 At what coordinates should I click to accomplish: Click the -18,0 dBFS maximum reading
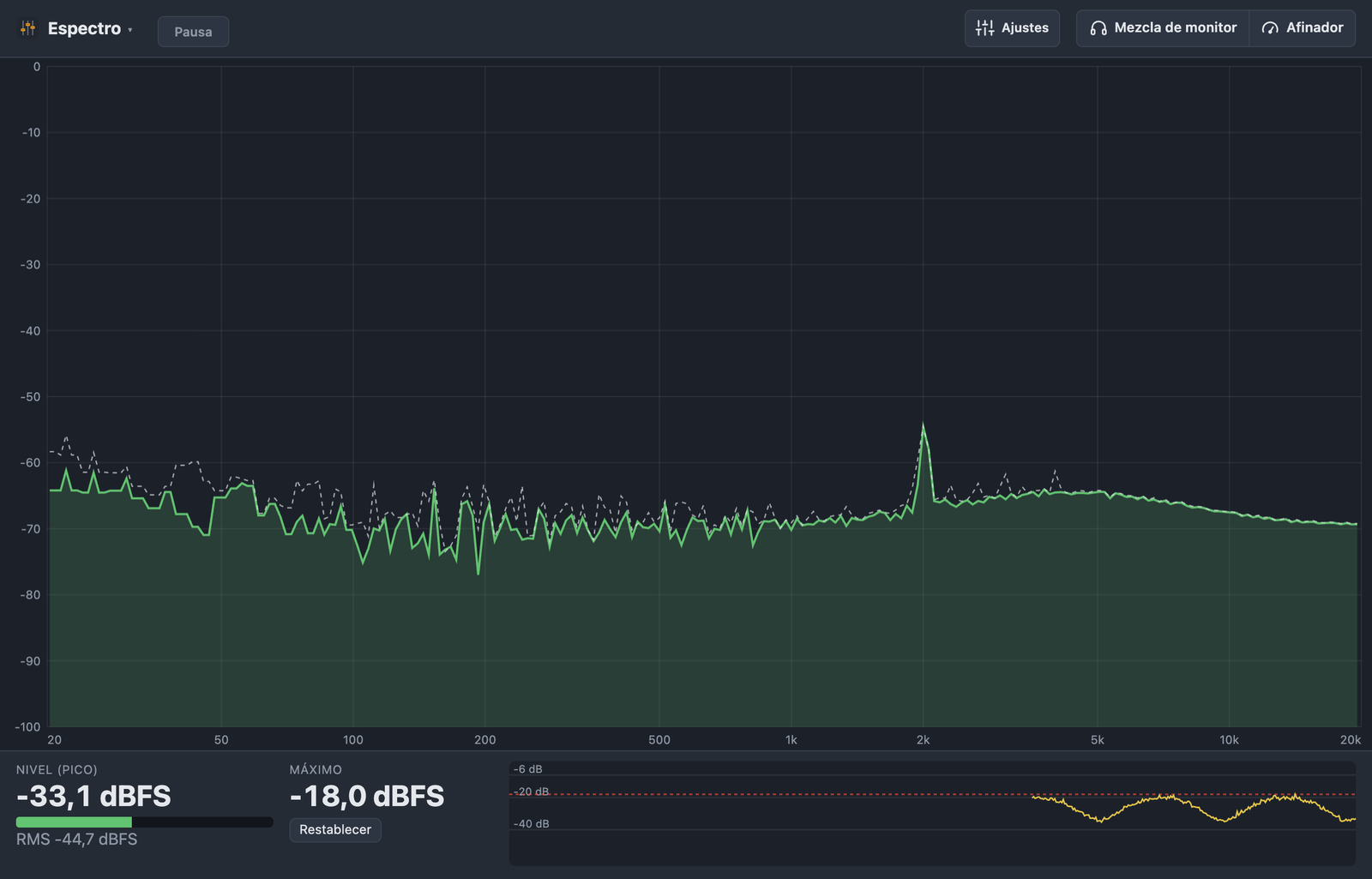pos(367,797)
